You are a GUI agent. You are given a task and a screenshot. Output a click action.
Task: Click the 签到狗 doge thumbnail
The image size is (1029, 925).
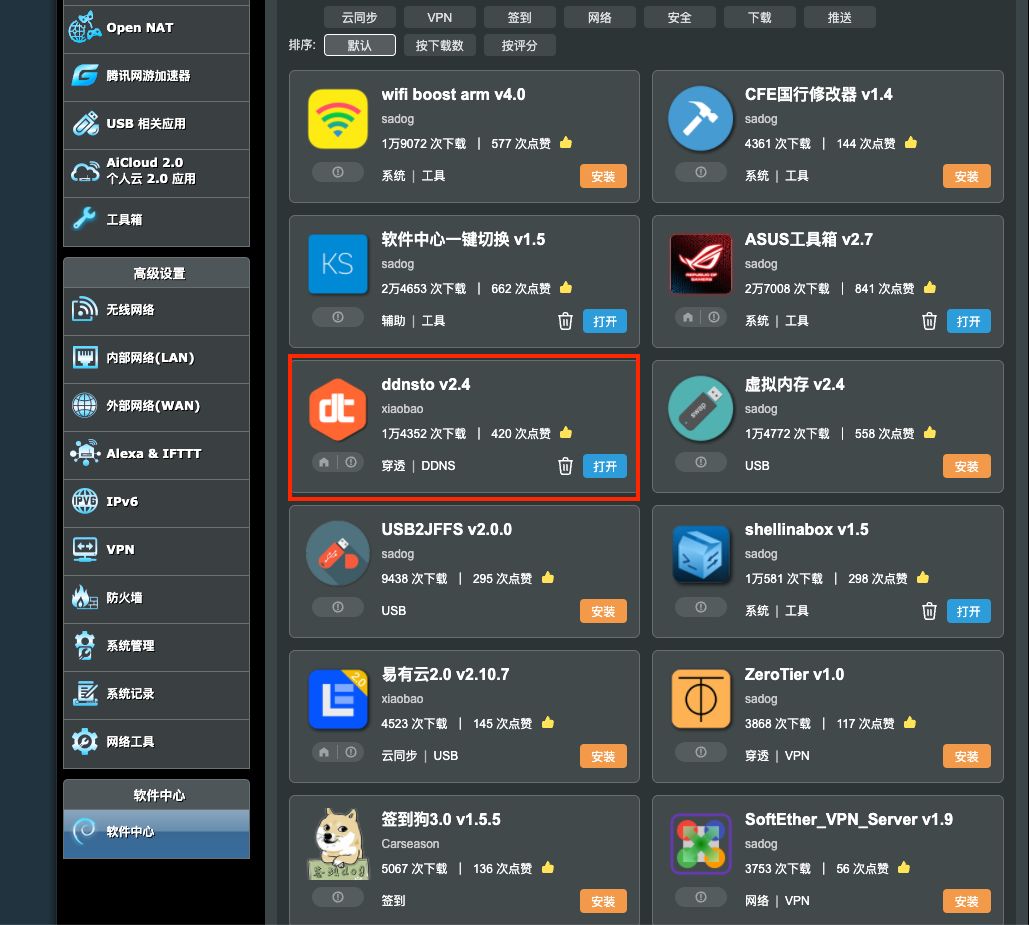coord(337,844)
